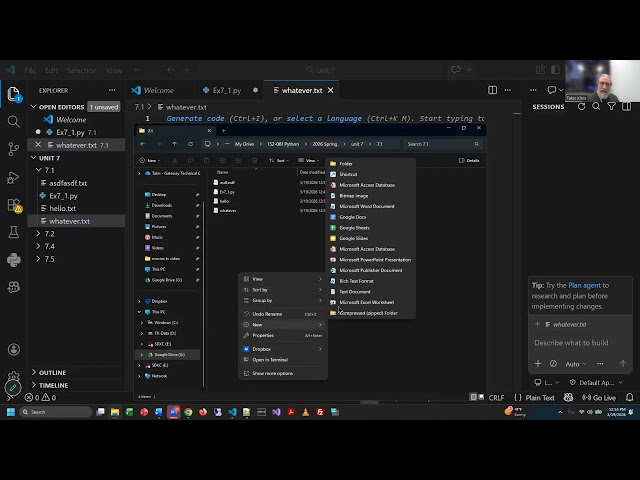Viewport: 640px width, 480px height.
Task: Open the Explorer view in the activity bar
Action: point(13,94)
